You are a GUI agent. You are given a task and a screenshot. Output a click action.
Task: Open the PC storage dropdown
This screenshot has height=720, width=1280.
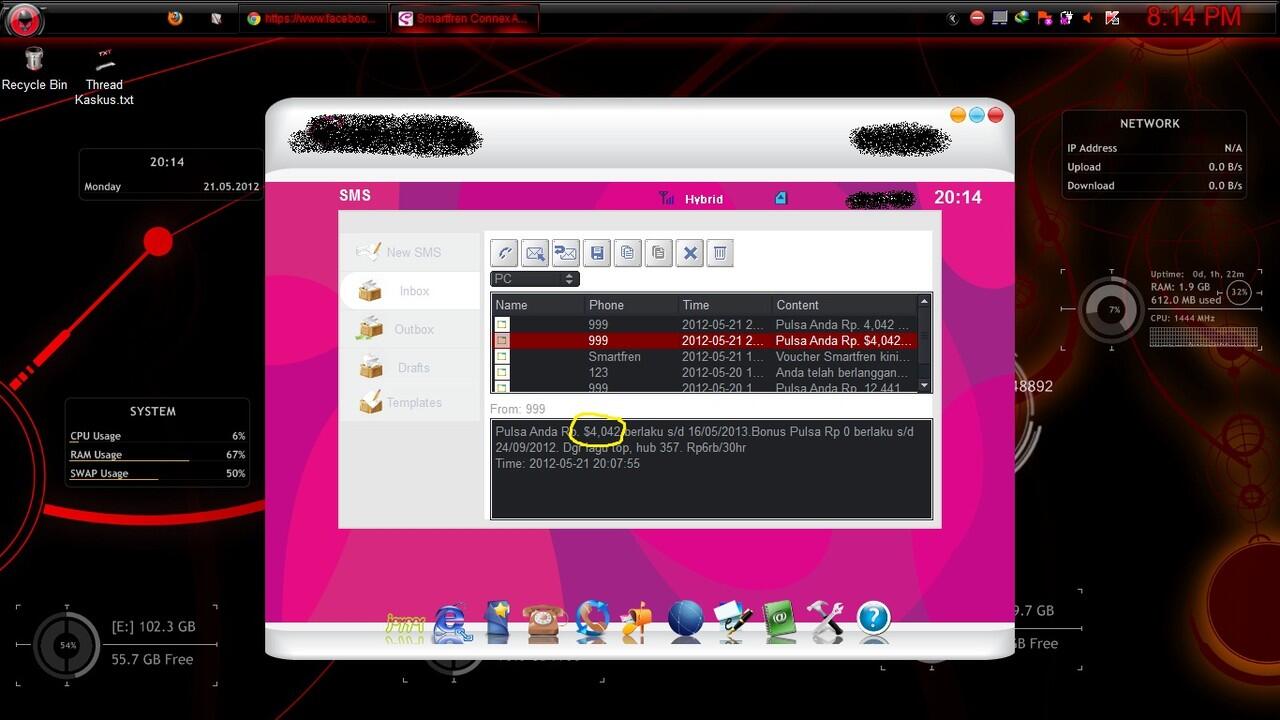(535, 279)
